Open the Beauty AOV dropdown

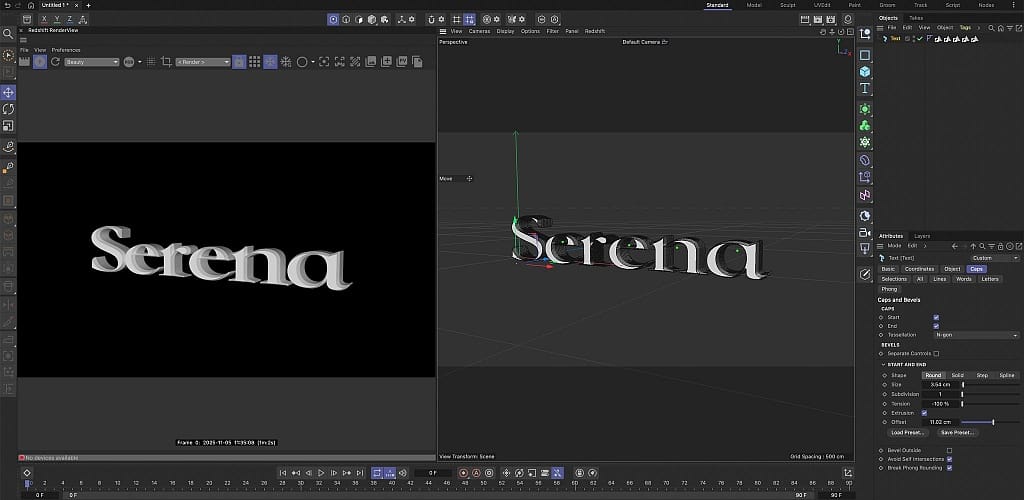(92, 62)
